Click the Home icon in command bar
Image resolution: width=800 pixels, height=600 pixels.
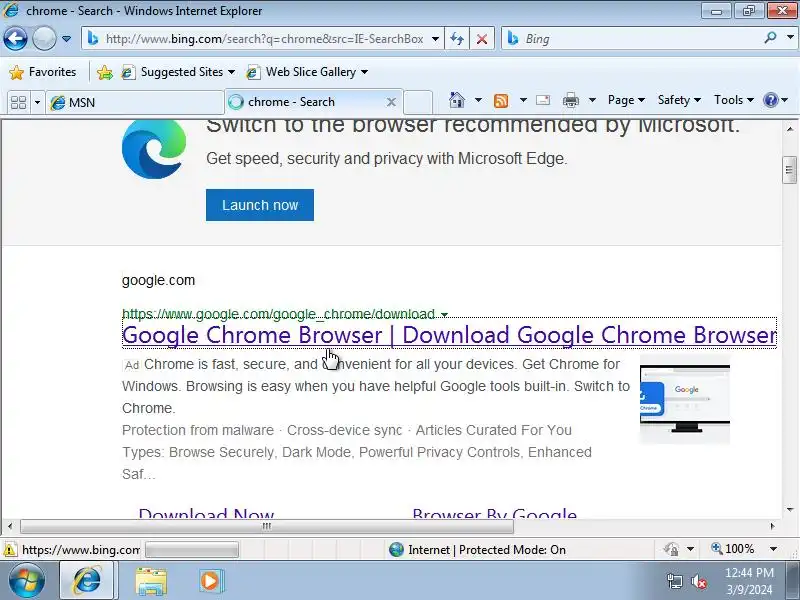457,100
